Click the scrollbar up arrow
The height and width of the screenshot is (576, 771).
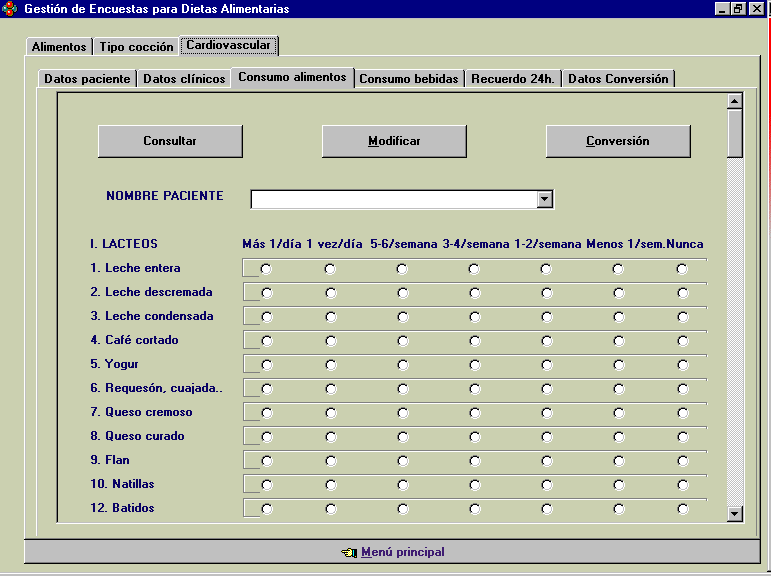735,101
